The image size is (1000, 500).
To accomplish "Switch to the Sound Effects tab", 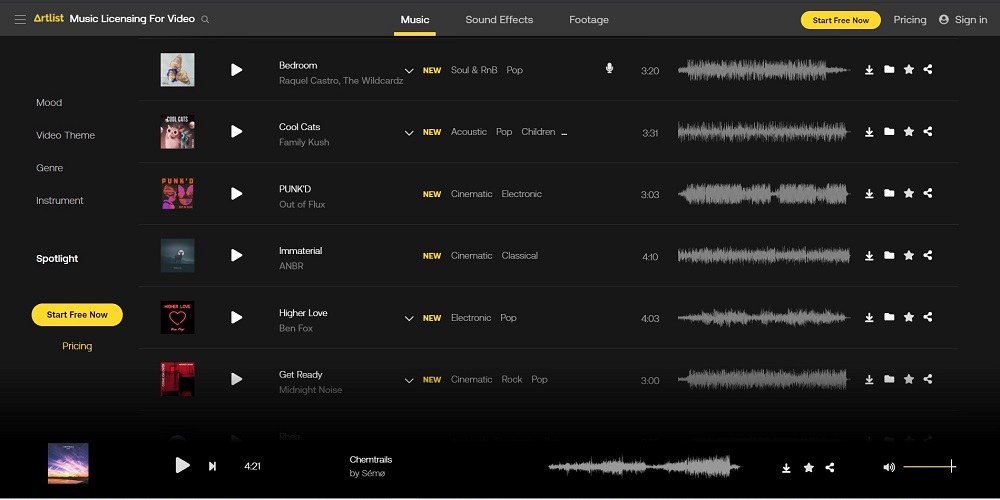I will click(499, 20).
